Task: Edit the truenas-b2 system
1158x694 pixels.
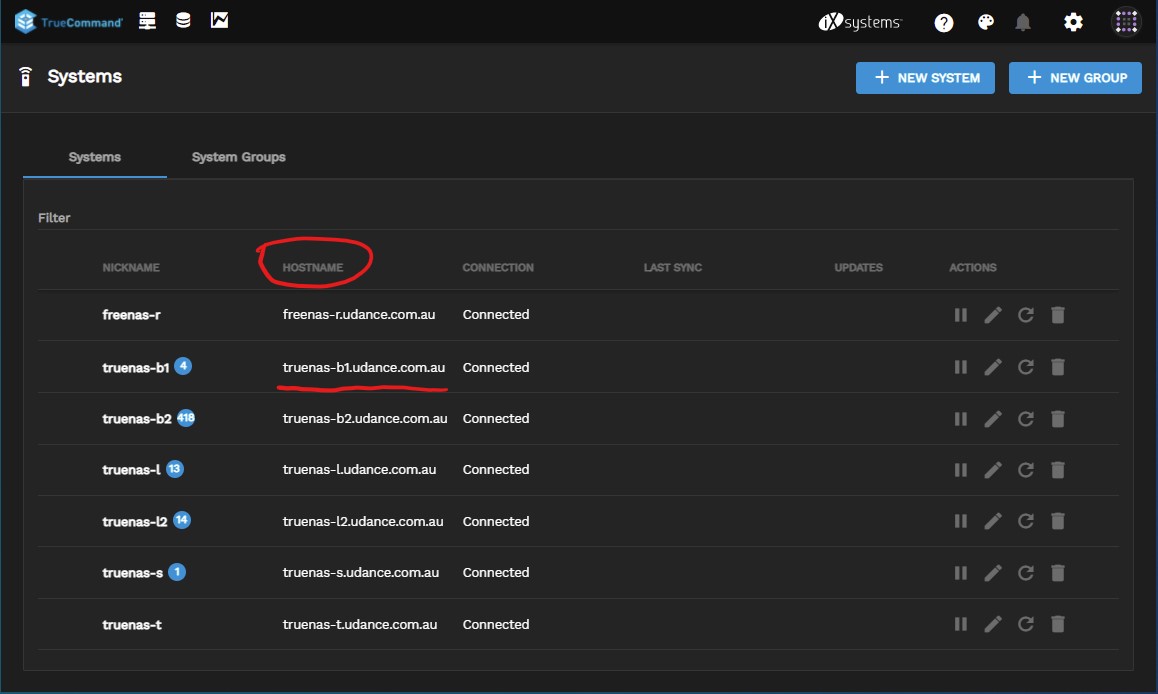Action: pos(993,419)
